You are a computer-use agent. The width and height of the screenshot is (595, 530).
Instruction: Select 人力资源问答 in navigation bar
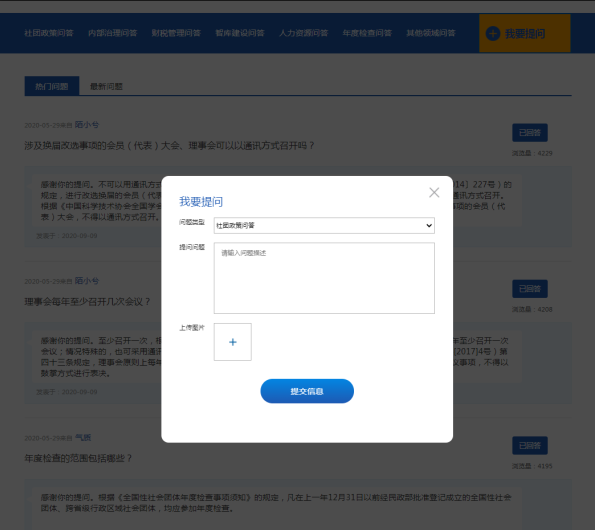304,33
